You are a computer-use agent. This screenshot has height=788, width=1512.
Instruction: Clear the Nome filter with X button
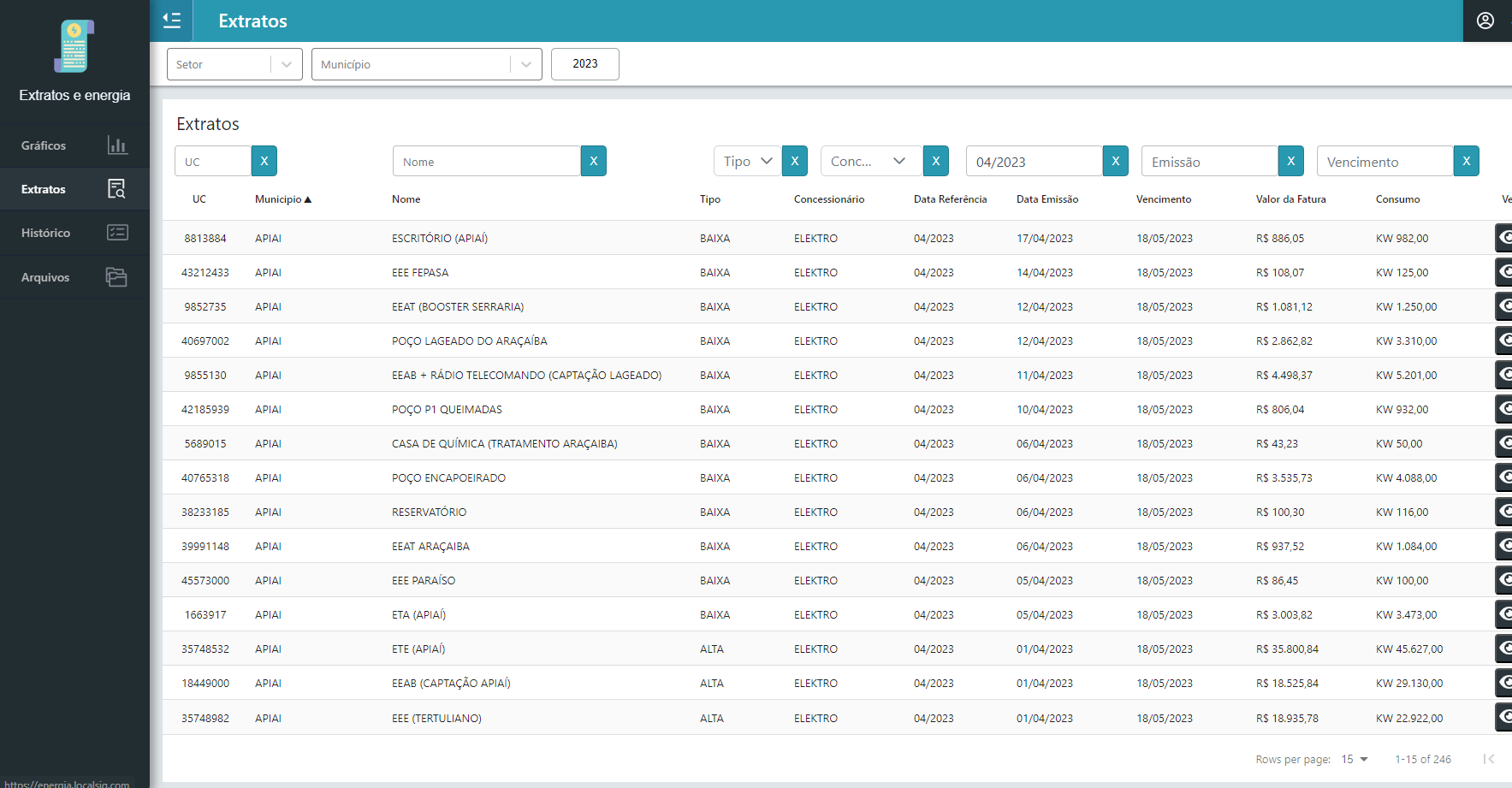tap(593, 161)
